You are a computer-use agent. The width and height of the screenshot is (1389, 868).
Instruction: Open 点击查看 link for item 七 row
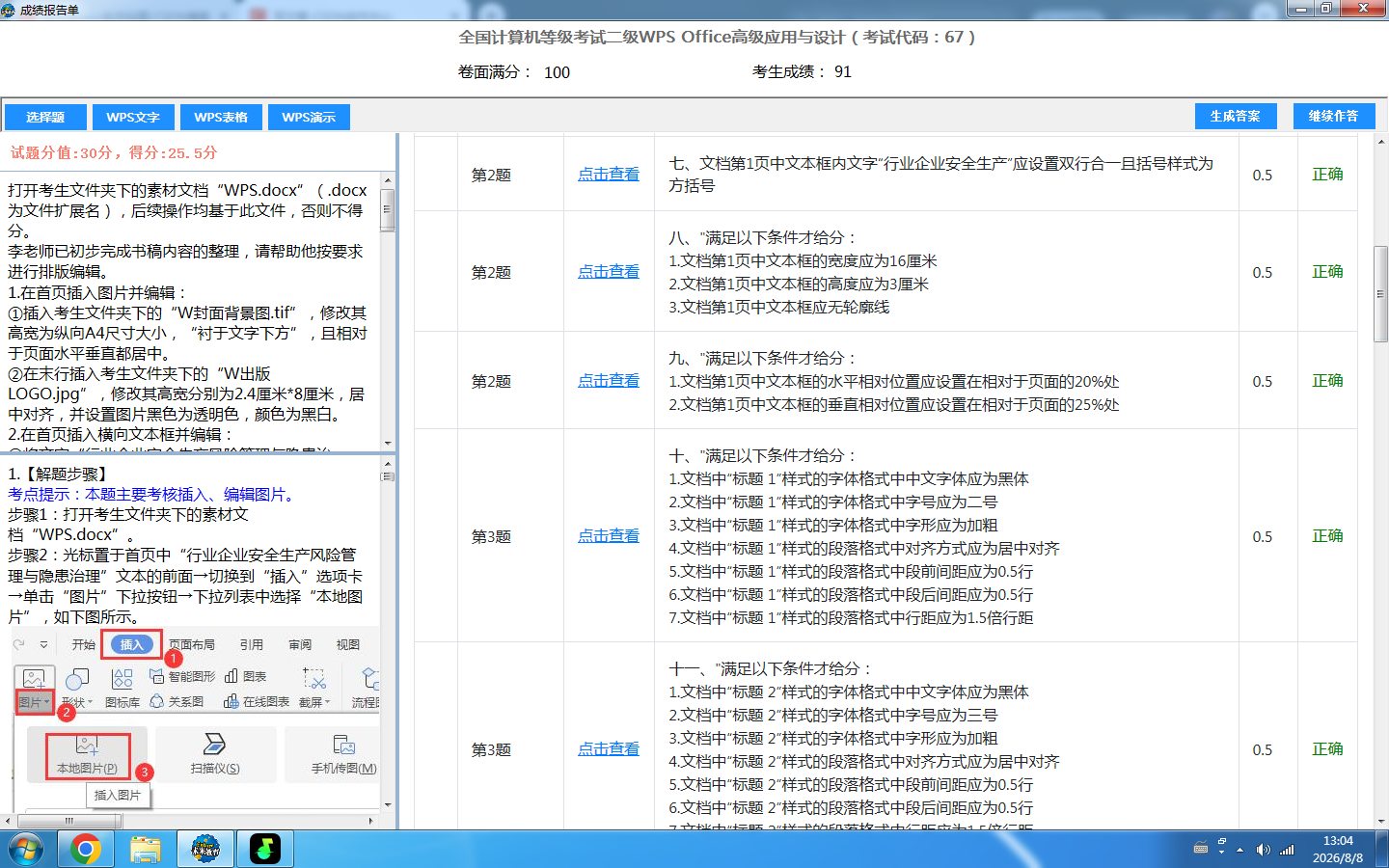tap(609, 175)
